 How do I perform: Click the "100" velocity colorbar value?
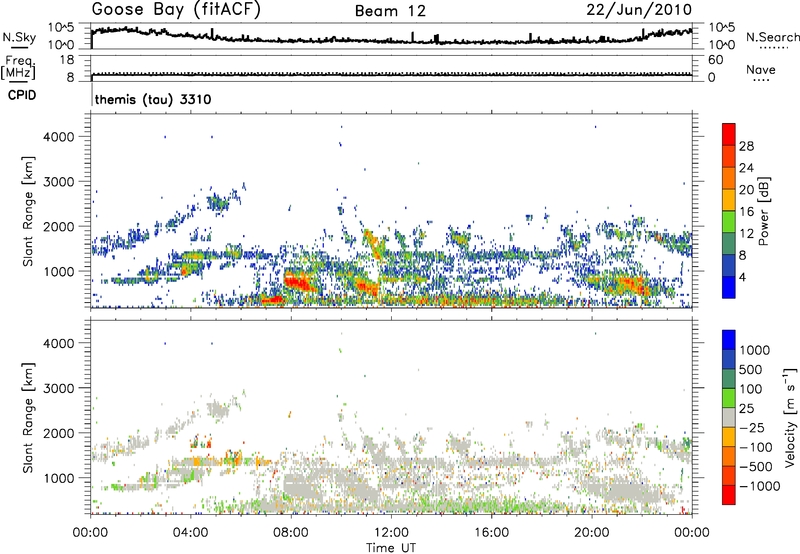pos(751,389)
